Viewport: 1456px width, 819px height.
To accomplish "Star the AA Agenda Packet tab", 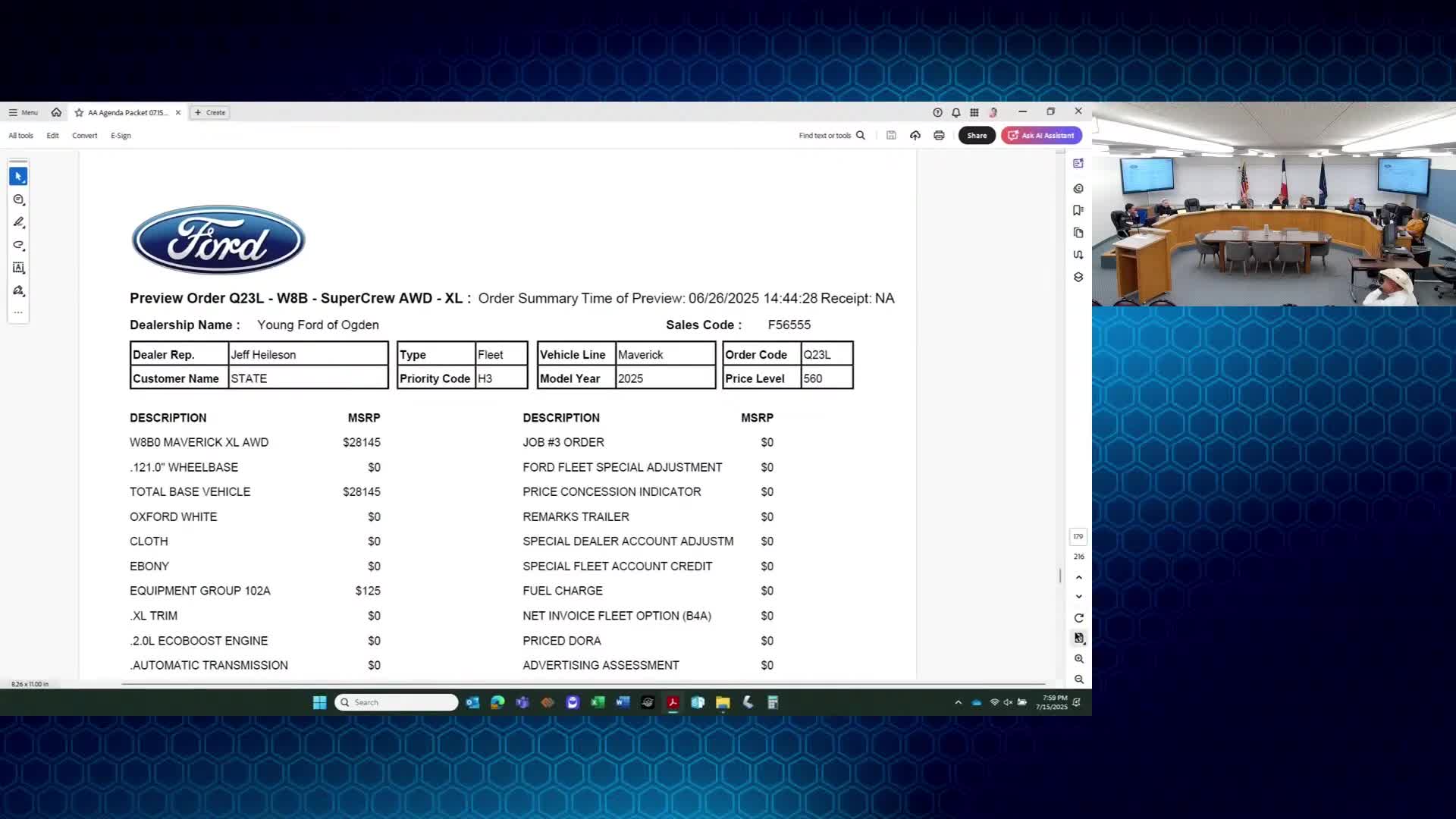I will [79, 112].
